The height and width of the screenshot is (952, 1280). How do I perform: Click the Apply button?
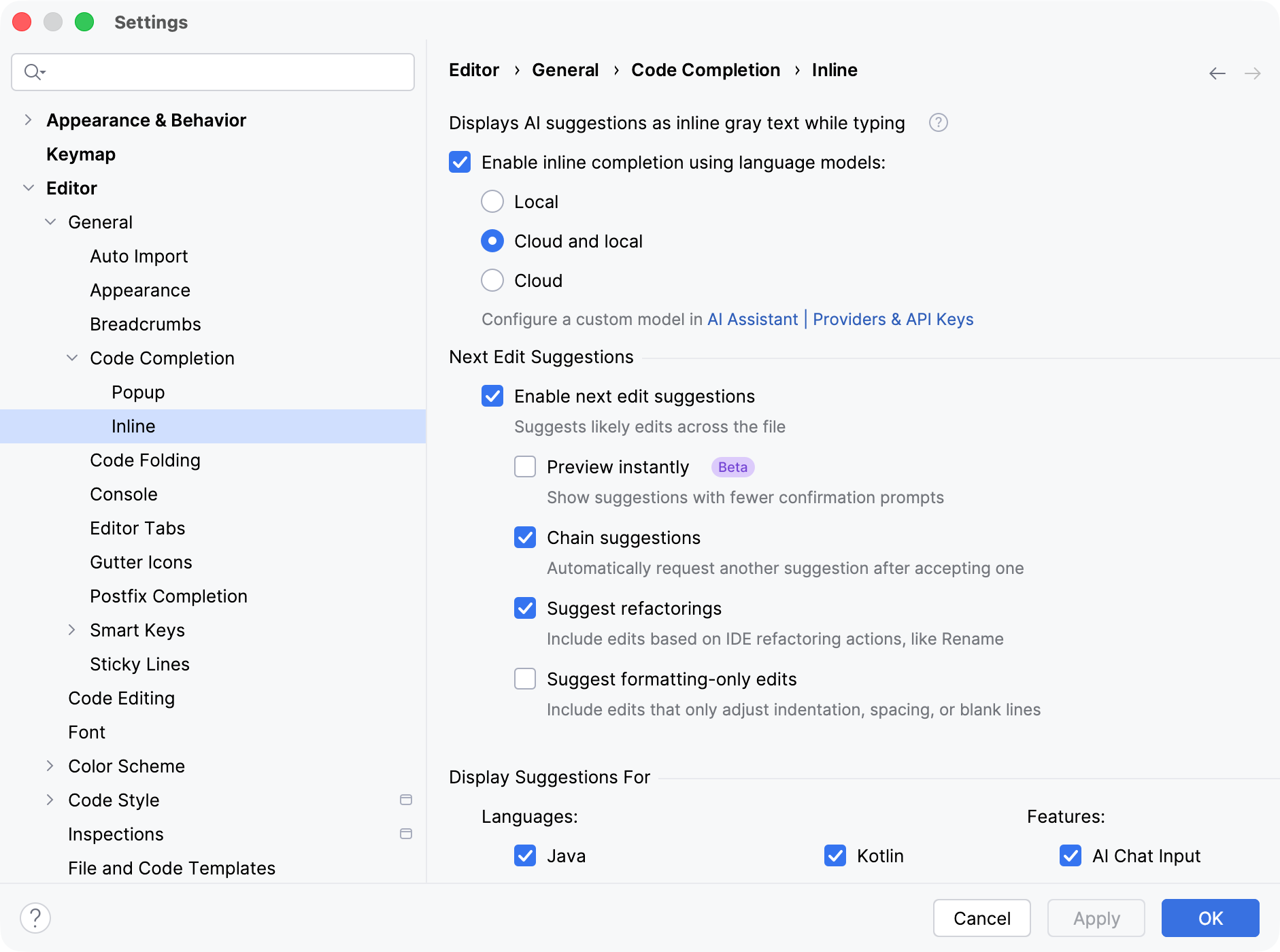click(1096, 918)
